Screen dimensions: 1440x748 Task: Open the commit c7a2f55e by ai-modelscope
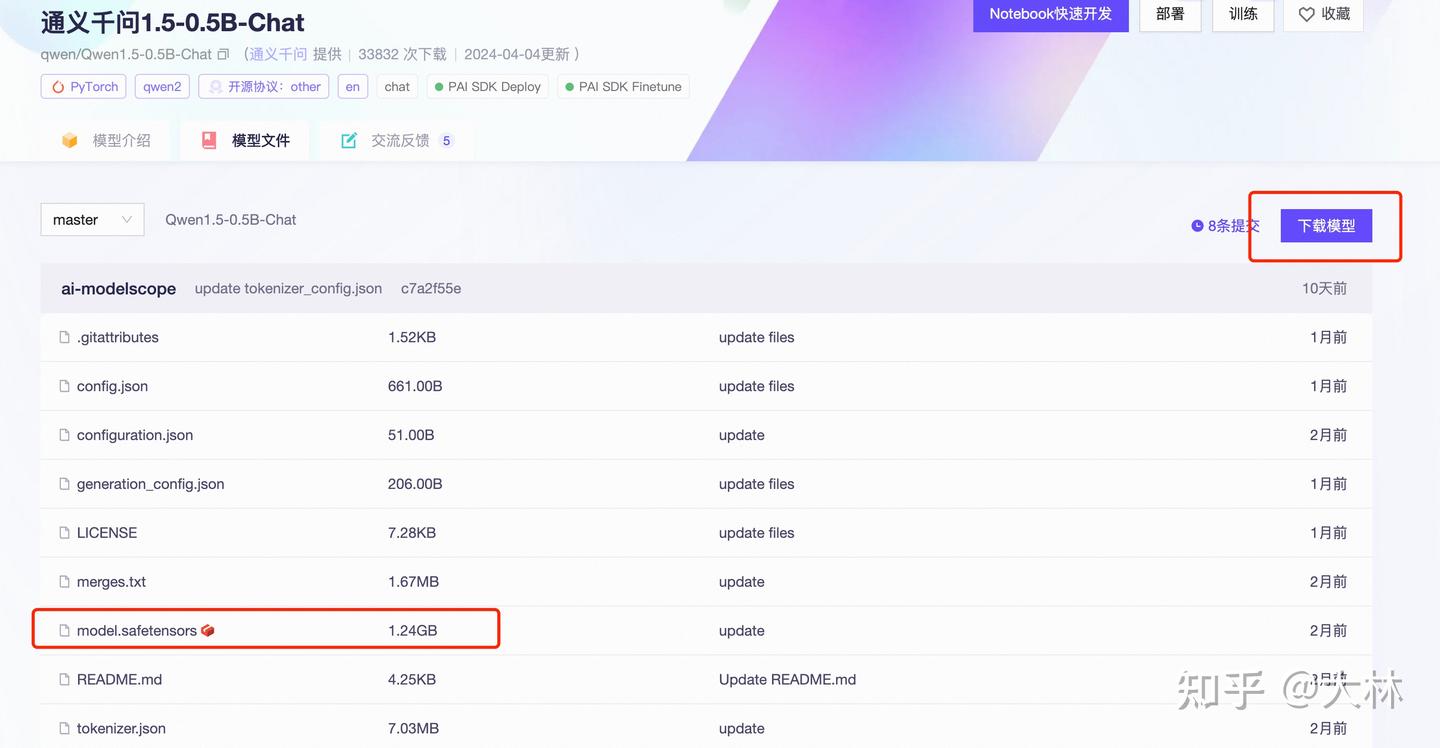[x=430, y=288]
